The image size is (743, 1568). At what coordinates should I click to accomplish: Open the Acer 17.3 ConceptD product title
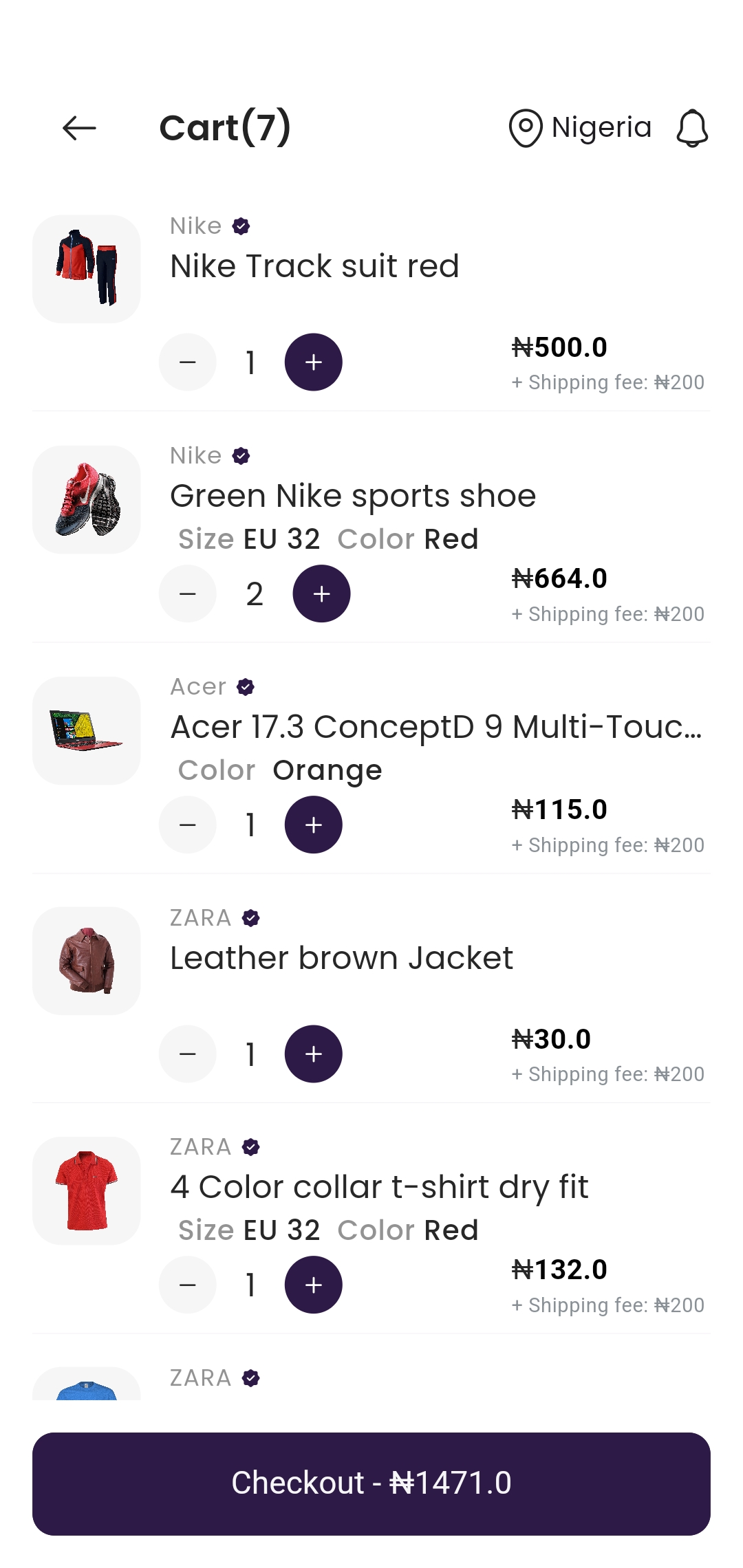436,727
